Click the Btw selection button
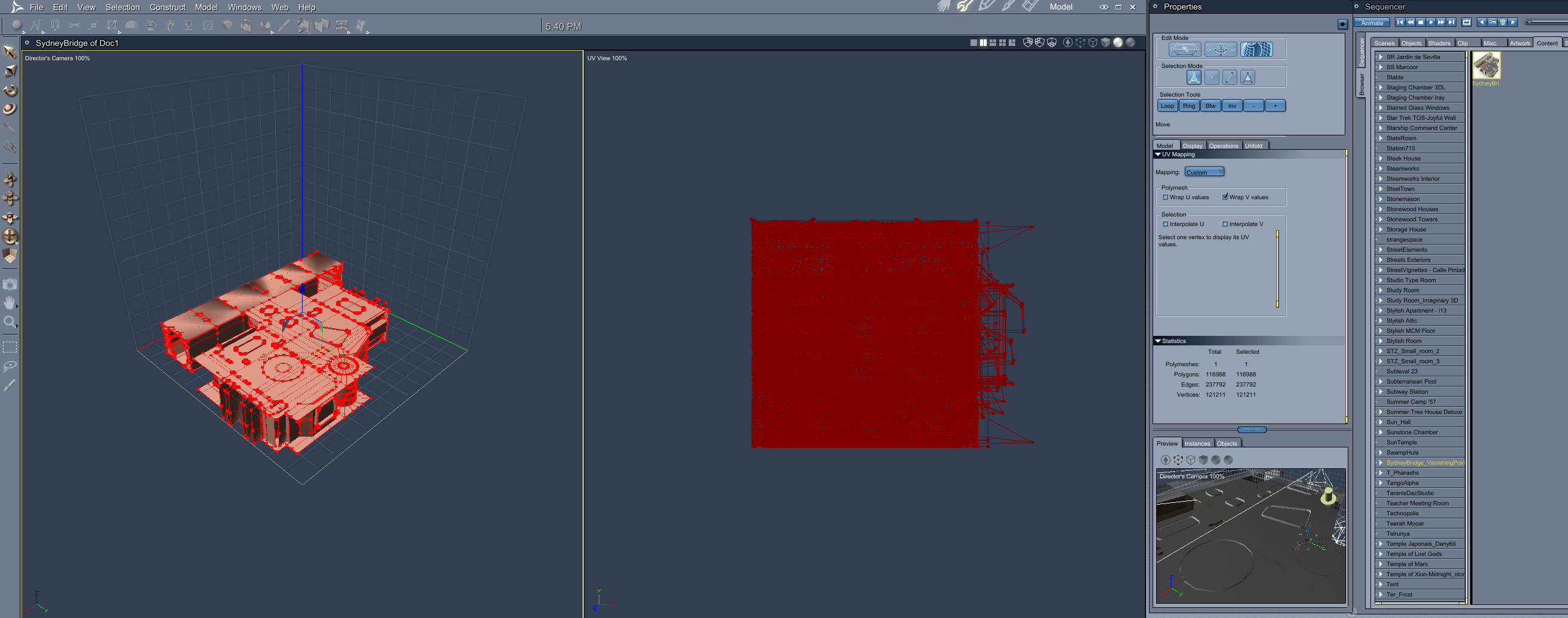This screenshot has width=1568, height=618. point(1210,106)
